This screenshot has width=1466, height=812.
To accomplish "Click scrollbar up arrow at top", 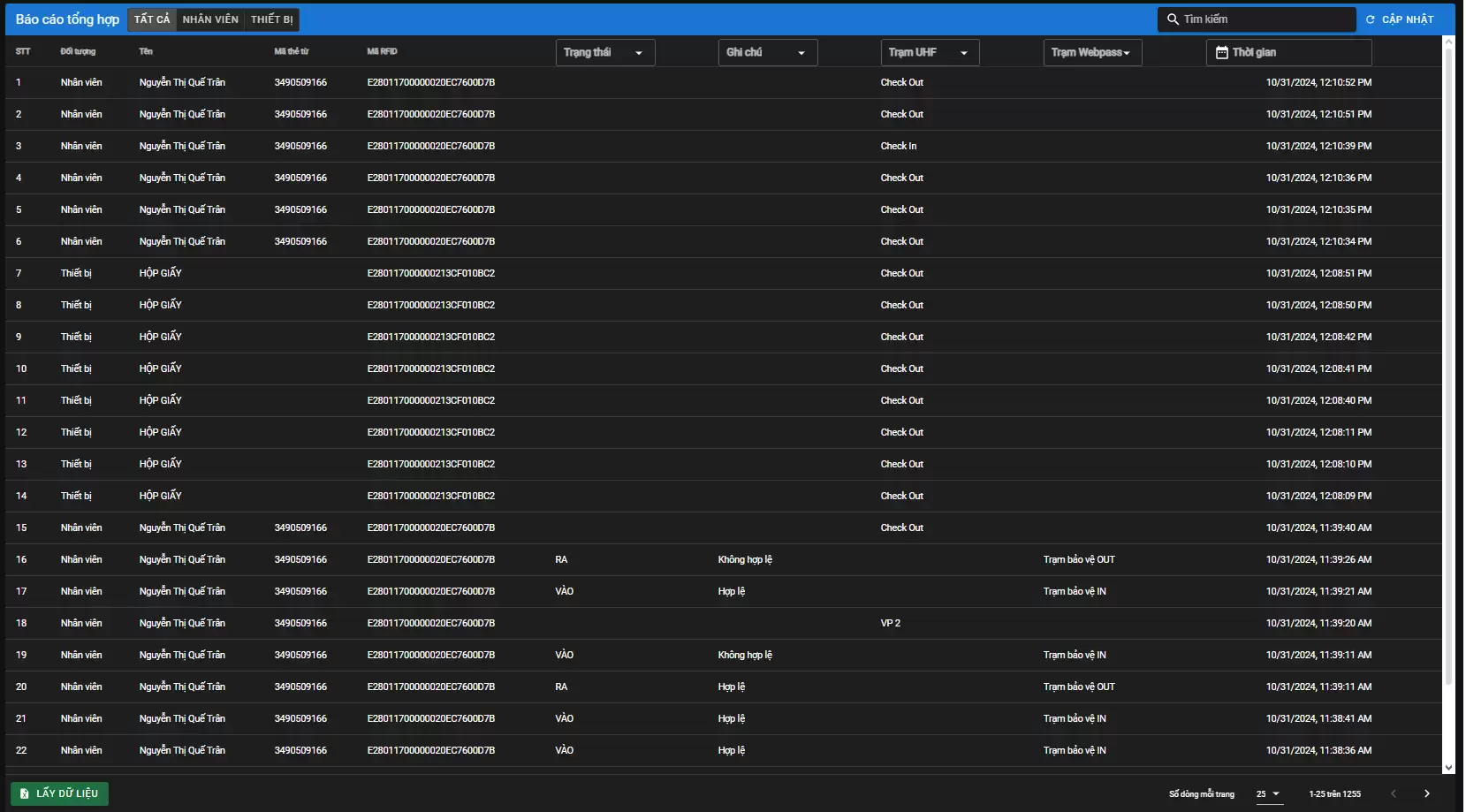I will click(x=1448, y=42).
